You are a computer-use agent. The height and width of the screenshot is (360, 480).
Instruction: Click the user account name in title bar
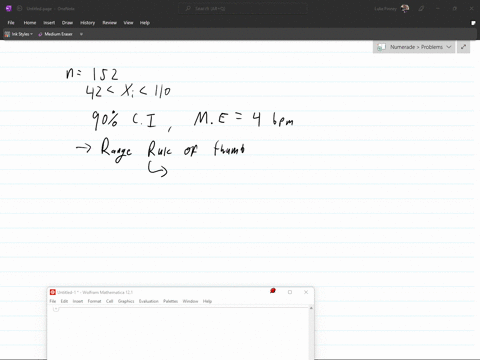click(x=385, y=8)
